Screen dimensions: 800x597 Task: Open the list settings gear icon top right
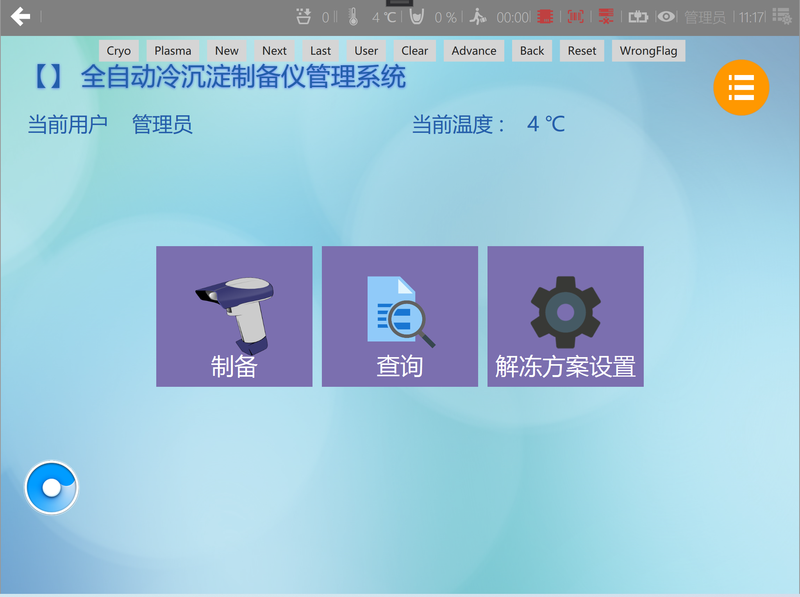(782, 17)
